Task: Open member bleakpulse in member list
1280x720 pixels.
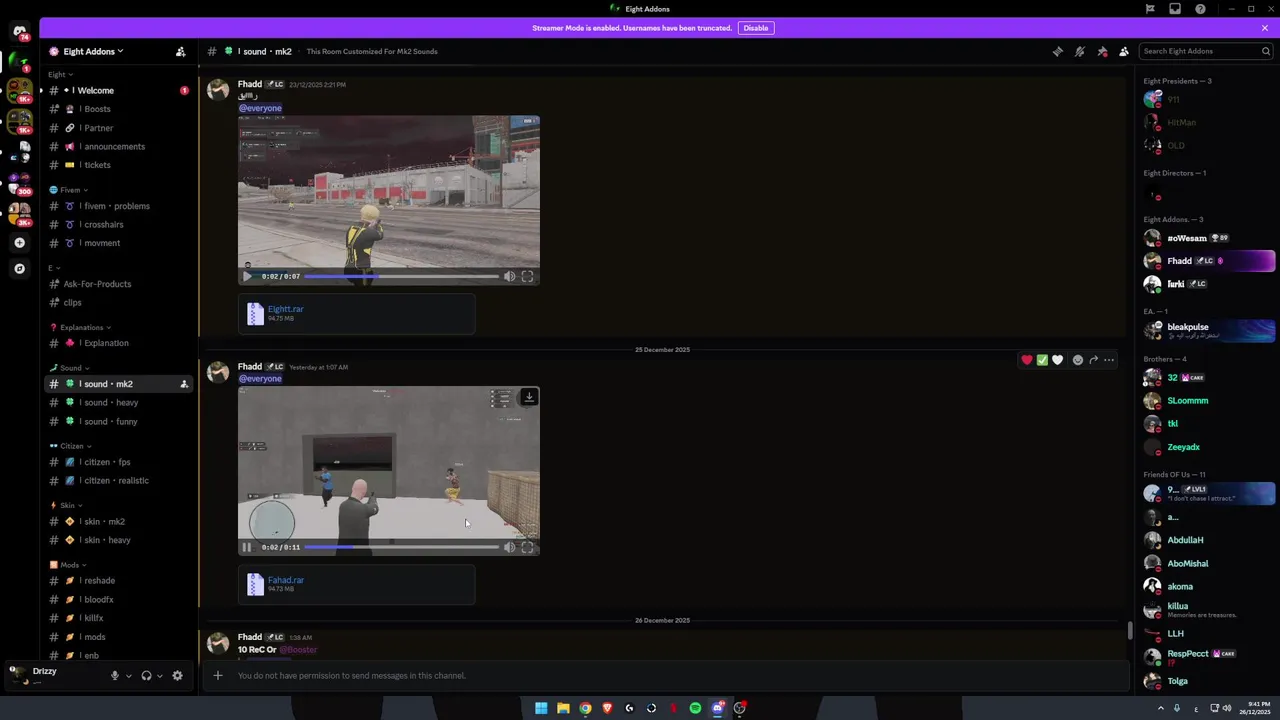Action: point(1209,330)
